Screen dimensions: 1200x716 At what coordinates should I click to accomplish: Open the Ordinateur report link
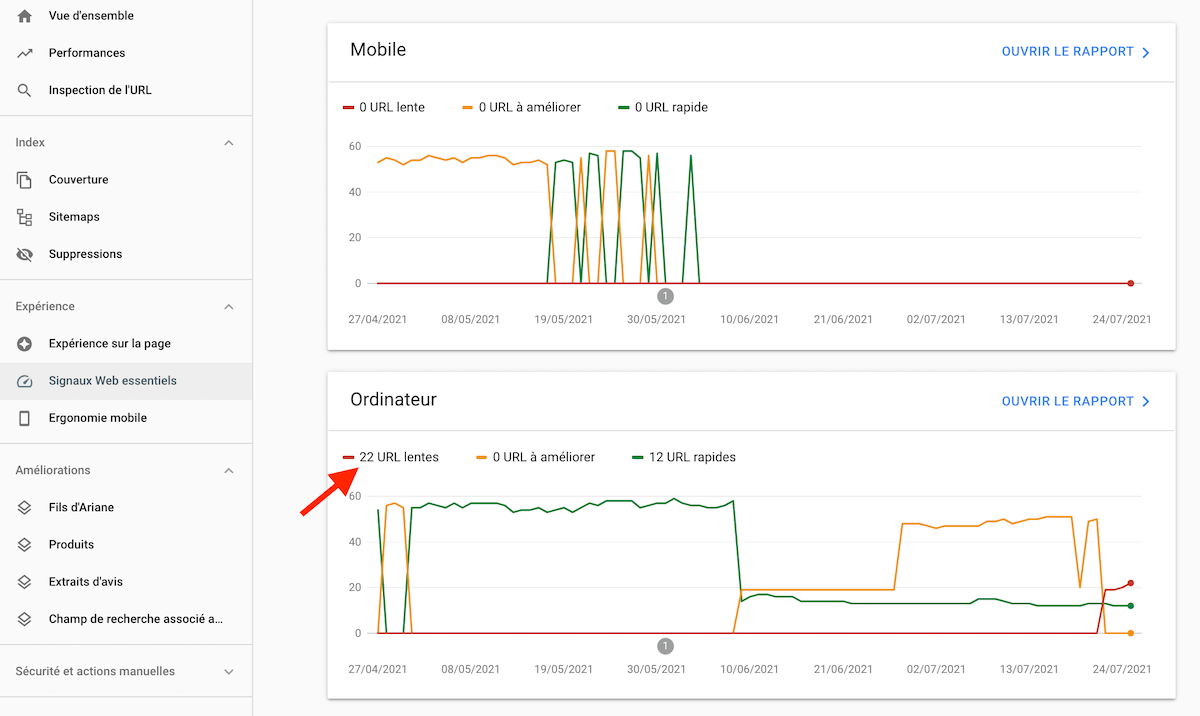(x=1076, y=402)
